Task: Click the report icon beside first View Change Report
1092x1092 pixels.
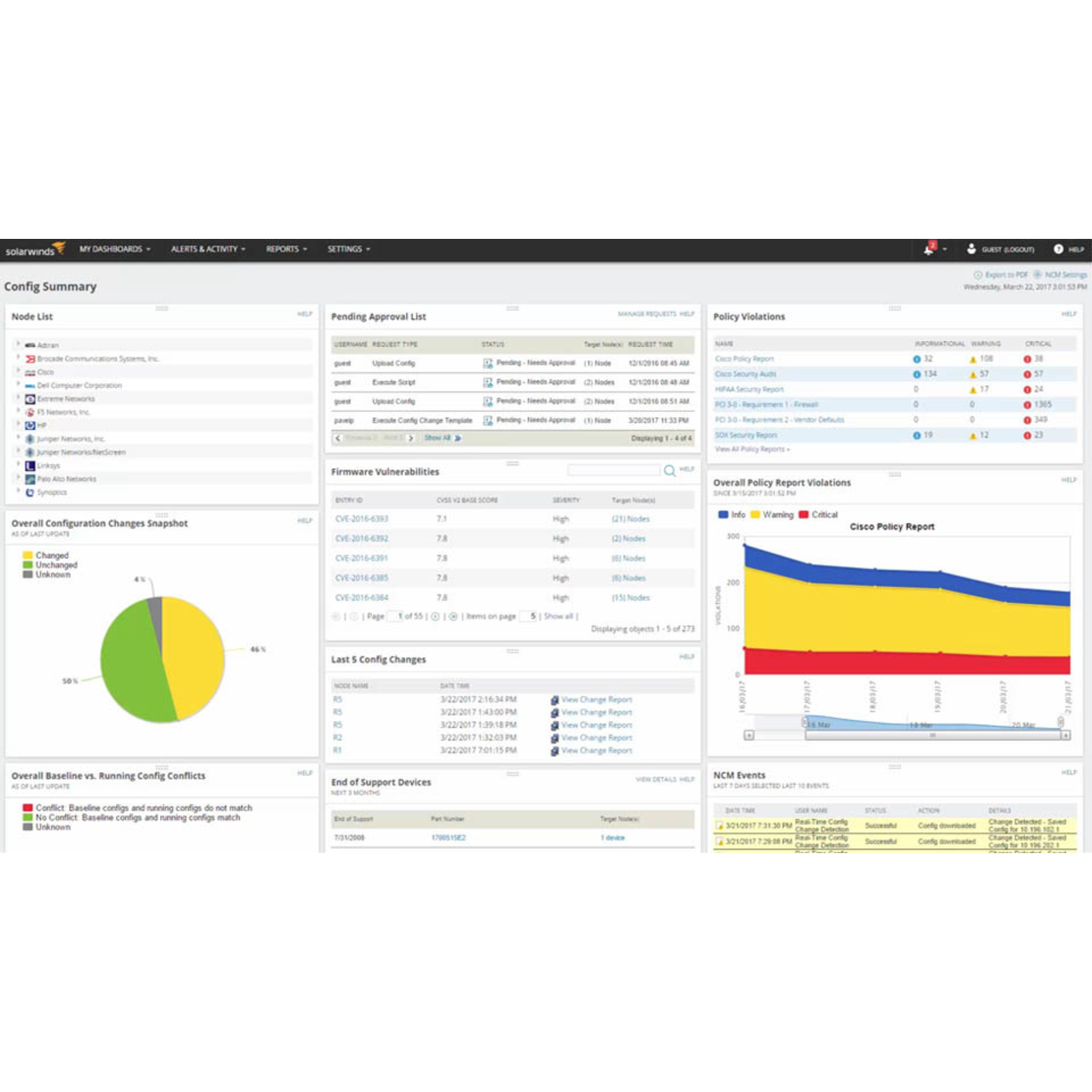Action: pos(555,700)
